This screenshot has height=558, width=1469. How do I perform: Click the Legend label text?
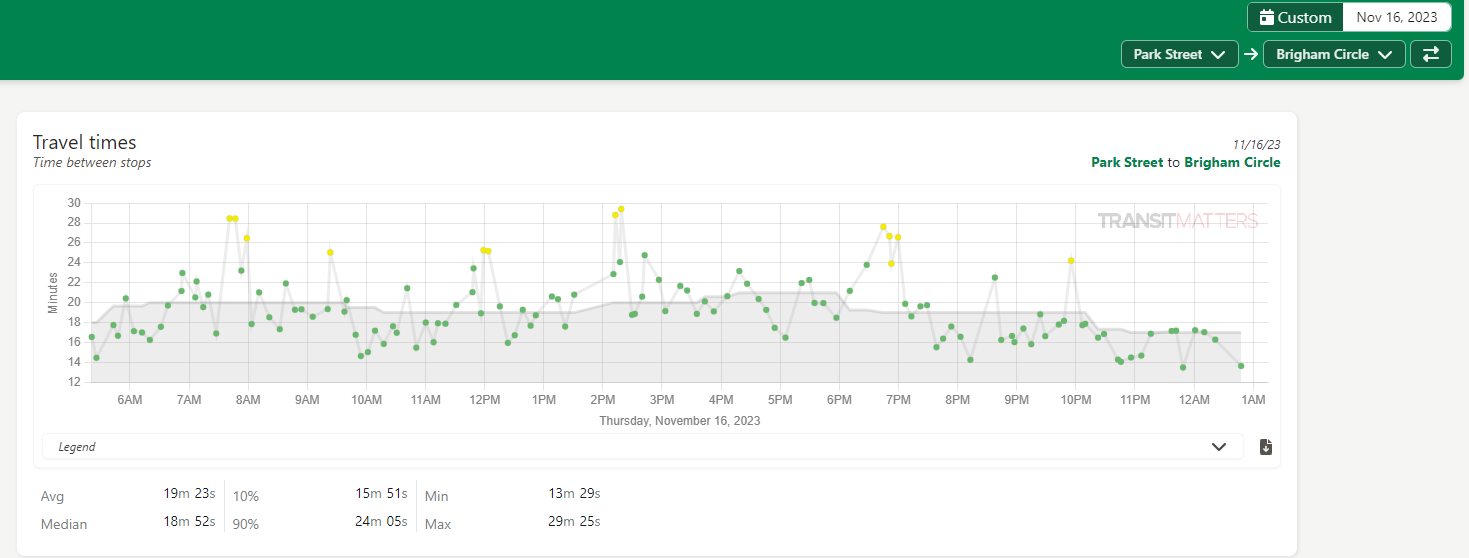(77, 447)
